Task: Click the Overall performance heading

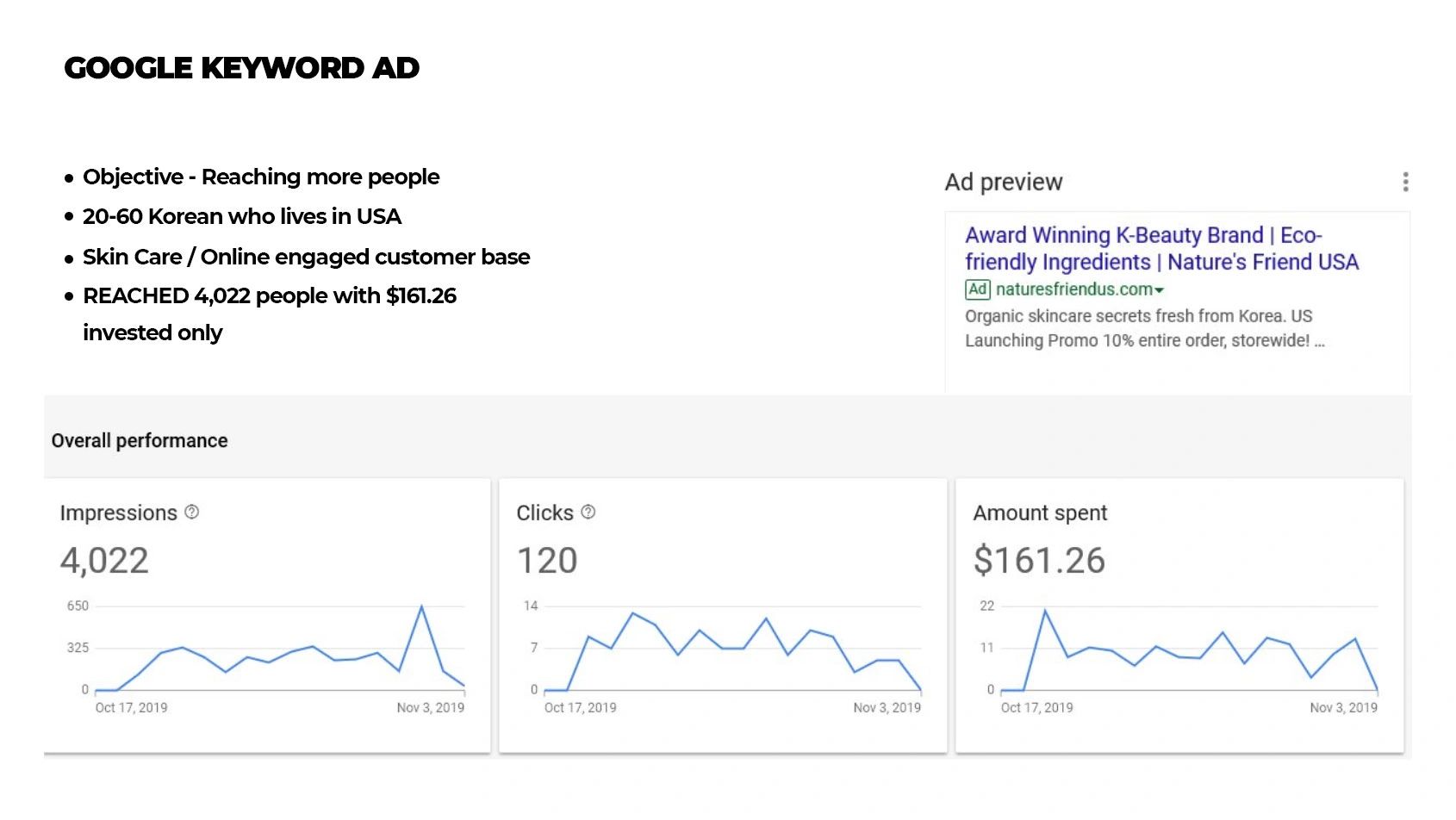Action: click(x=140, y=441)
